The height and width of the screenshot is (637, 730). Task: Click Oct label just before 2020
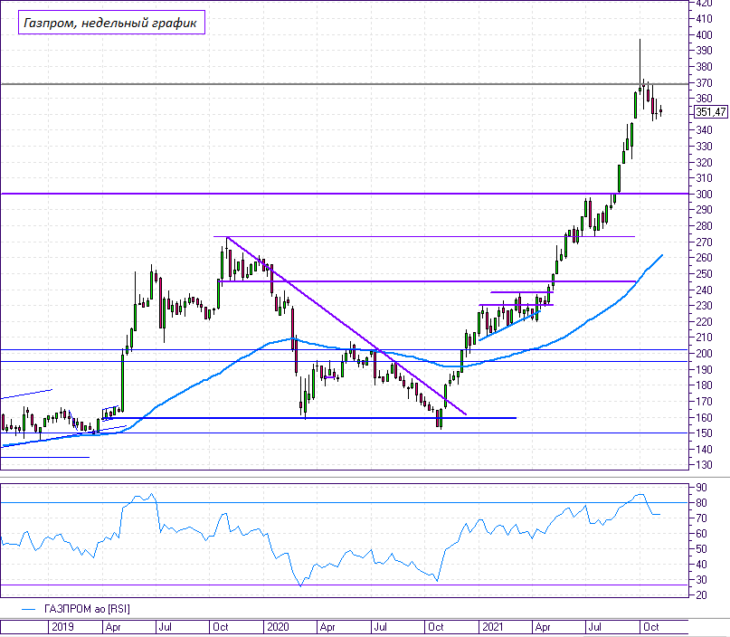pyautogui.click(x=220, y=627)
